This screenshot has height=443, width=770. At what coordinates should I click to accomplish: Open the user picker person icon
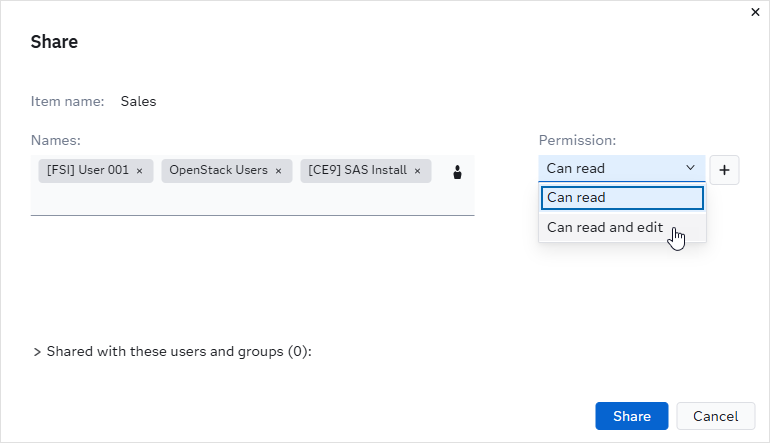[x=458, y=171]
